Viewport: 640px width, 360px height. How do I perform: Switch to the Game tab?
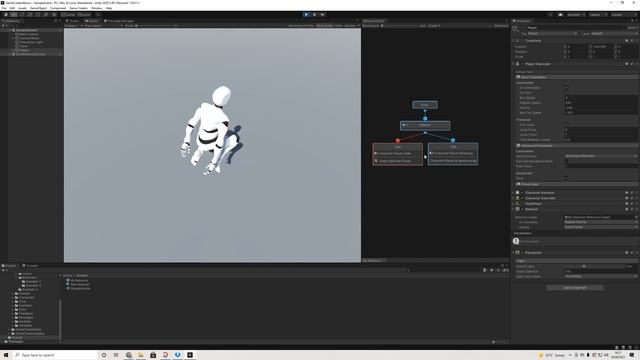pyautogui.click(x=92, y=21)
